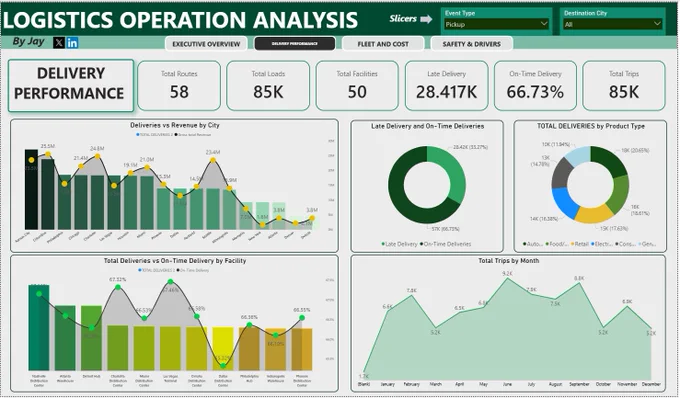The width and height of the screenshot is (680, 398).
Task: Click the gray 13K (14.78%) product segment
Action: [x=562, y=173]
